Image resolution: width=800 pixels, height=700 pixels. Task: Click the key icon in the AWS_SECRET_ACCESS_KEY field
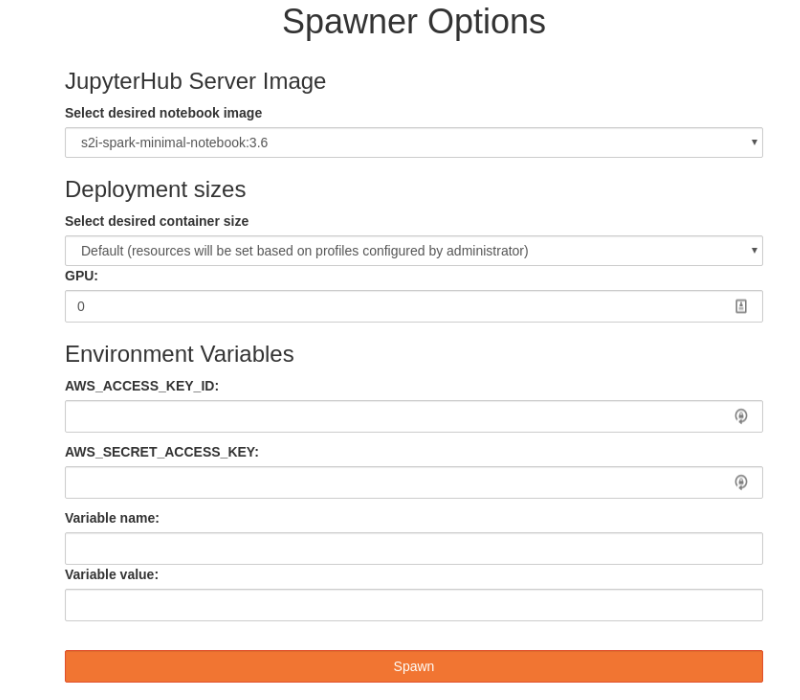coord(741,482)
